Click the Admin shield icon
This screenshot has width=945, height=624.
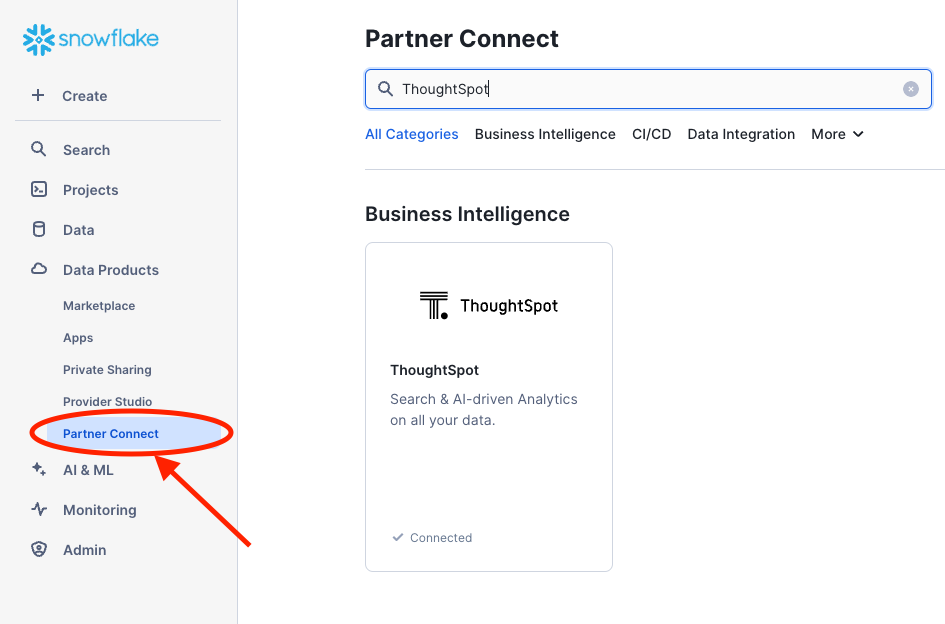39,550
